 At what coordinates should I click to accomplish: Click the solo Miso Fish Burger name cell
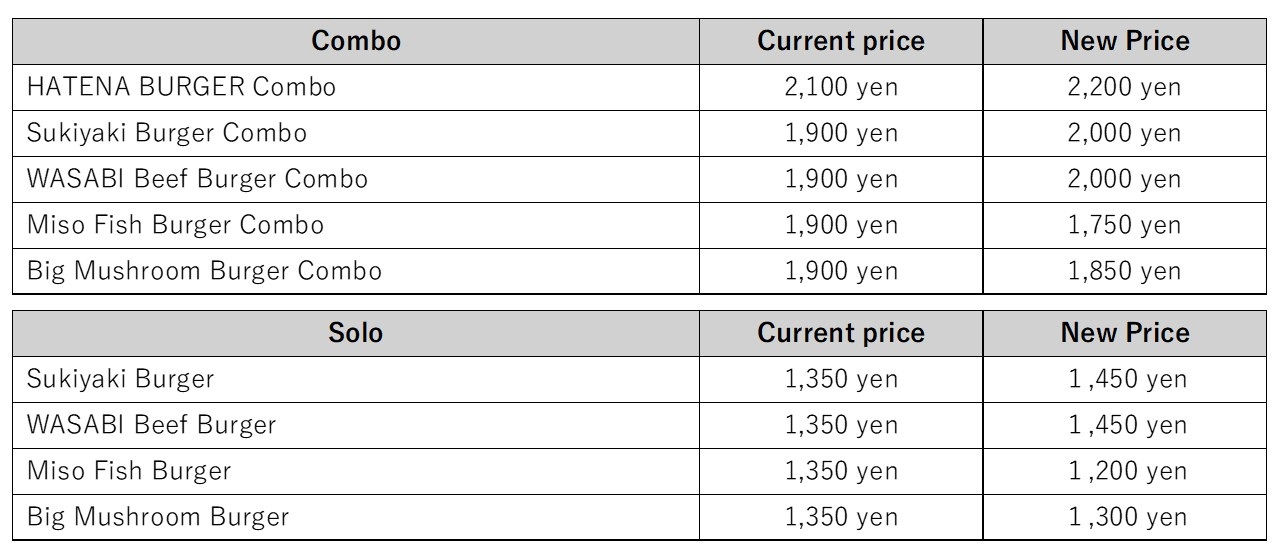click(x=129, y=471)
